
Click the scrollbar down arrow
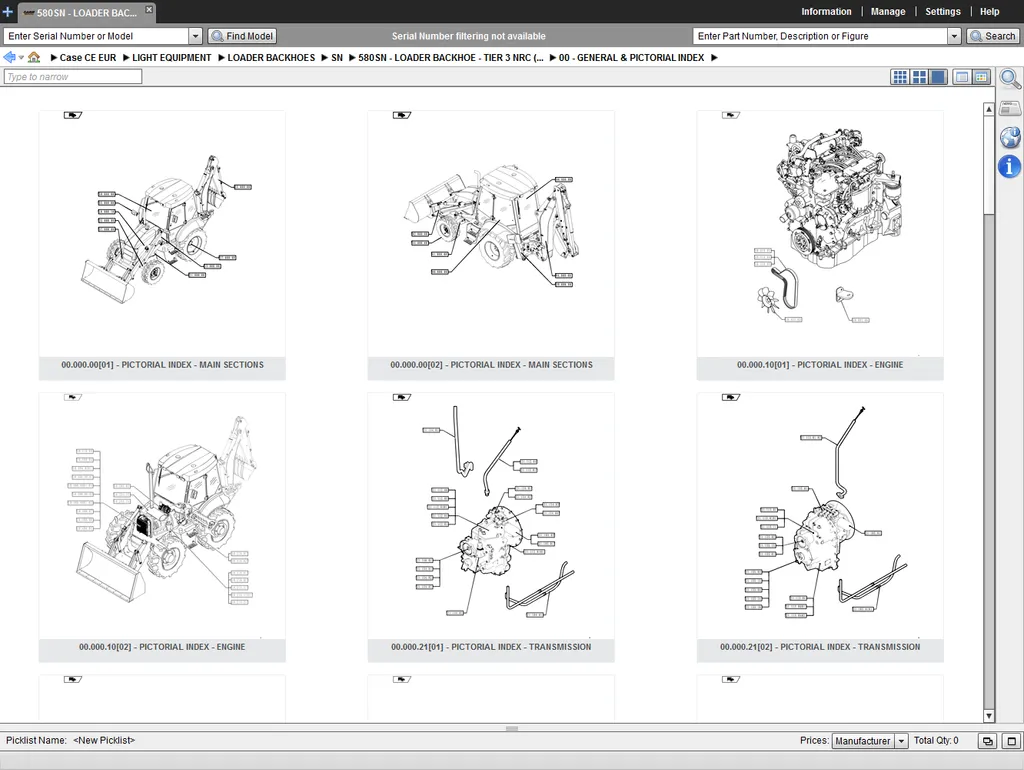(x=989, y=716)
